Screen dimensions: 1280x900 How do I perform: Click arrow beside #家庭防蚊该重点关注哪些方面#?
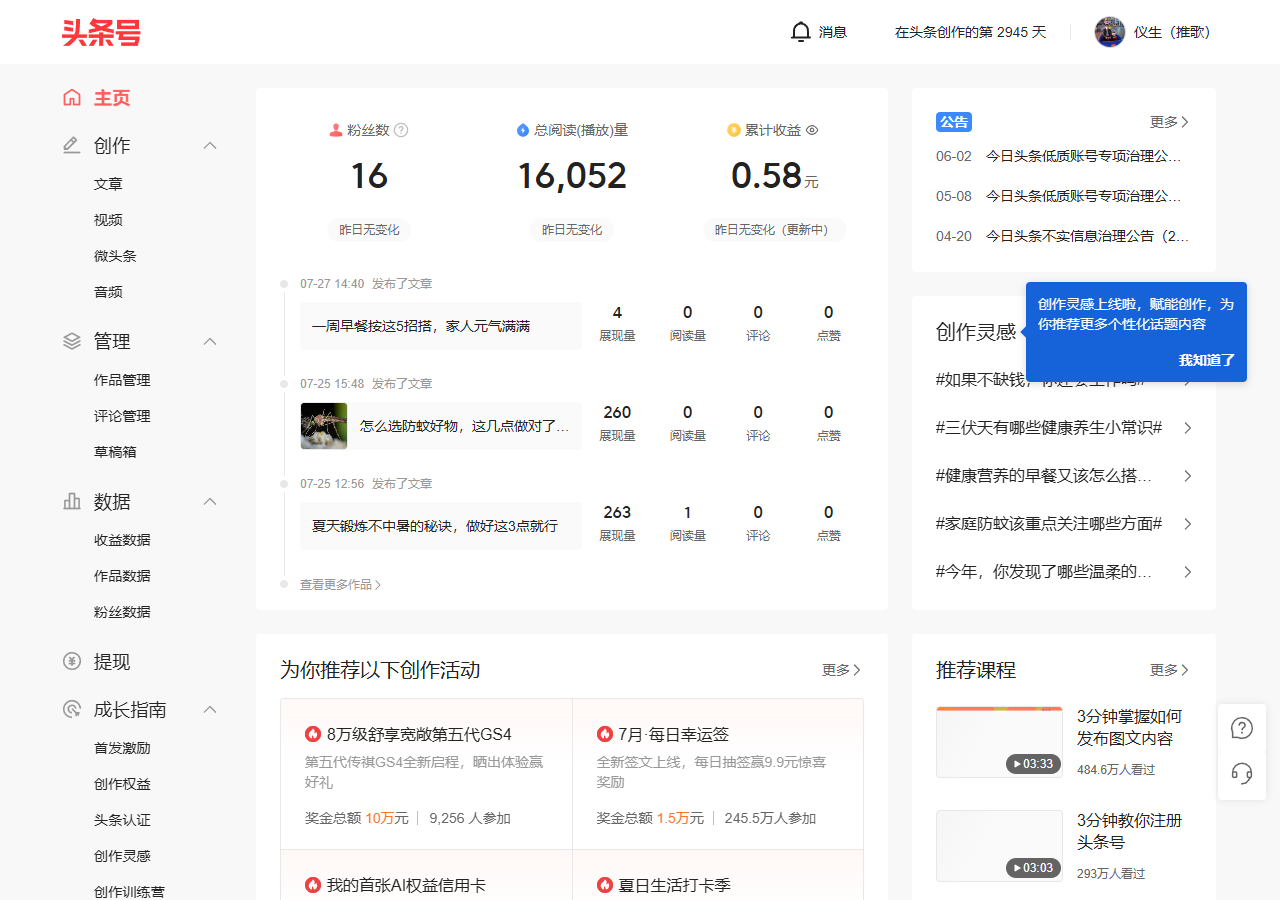pyautogui.click(x=1188, y=524)
